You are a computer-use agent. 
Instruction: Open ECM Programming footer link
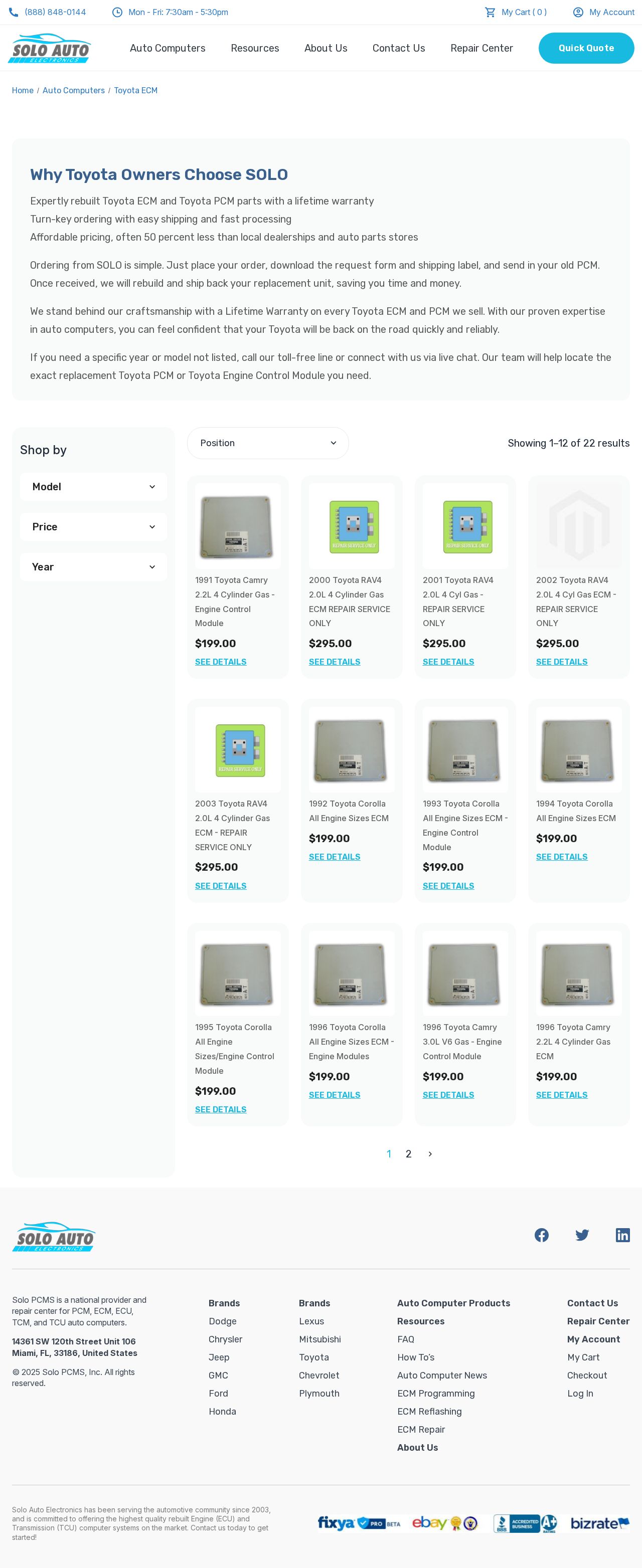[435, 1394]
